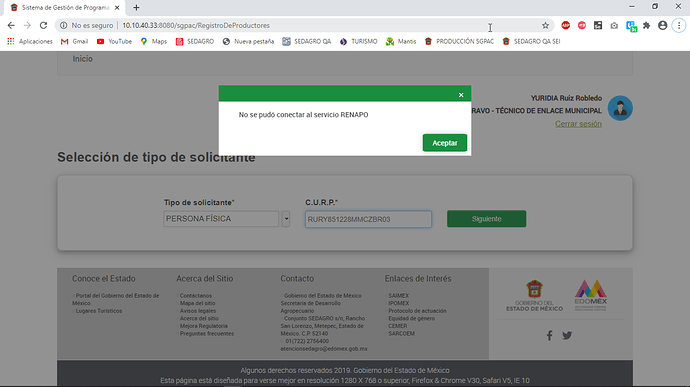Select the PERSONA FÍSICA combo box
The image size is (690, 387).
221,219
